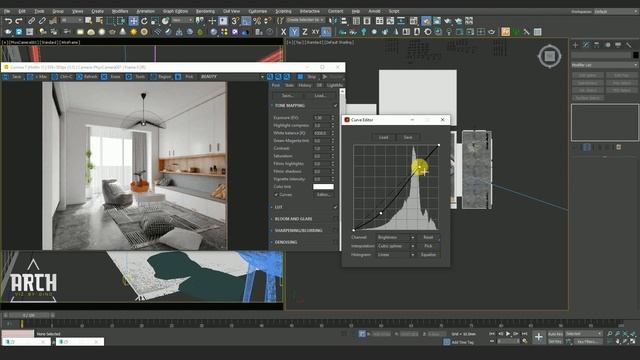Expand the Denoising section
The width and height of the screenshot is (640, 360).
[x=272, y=242]
